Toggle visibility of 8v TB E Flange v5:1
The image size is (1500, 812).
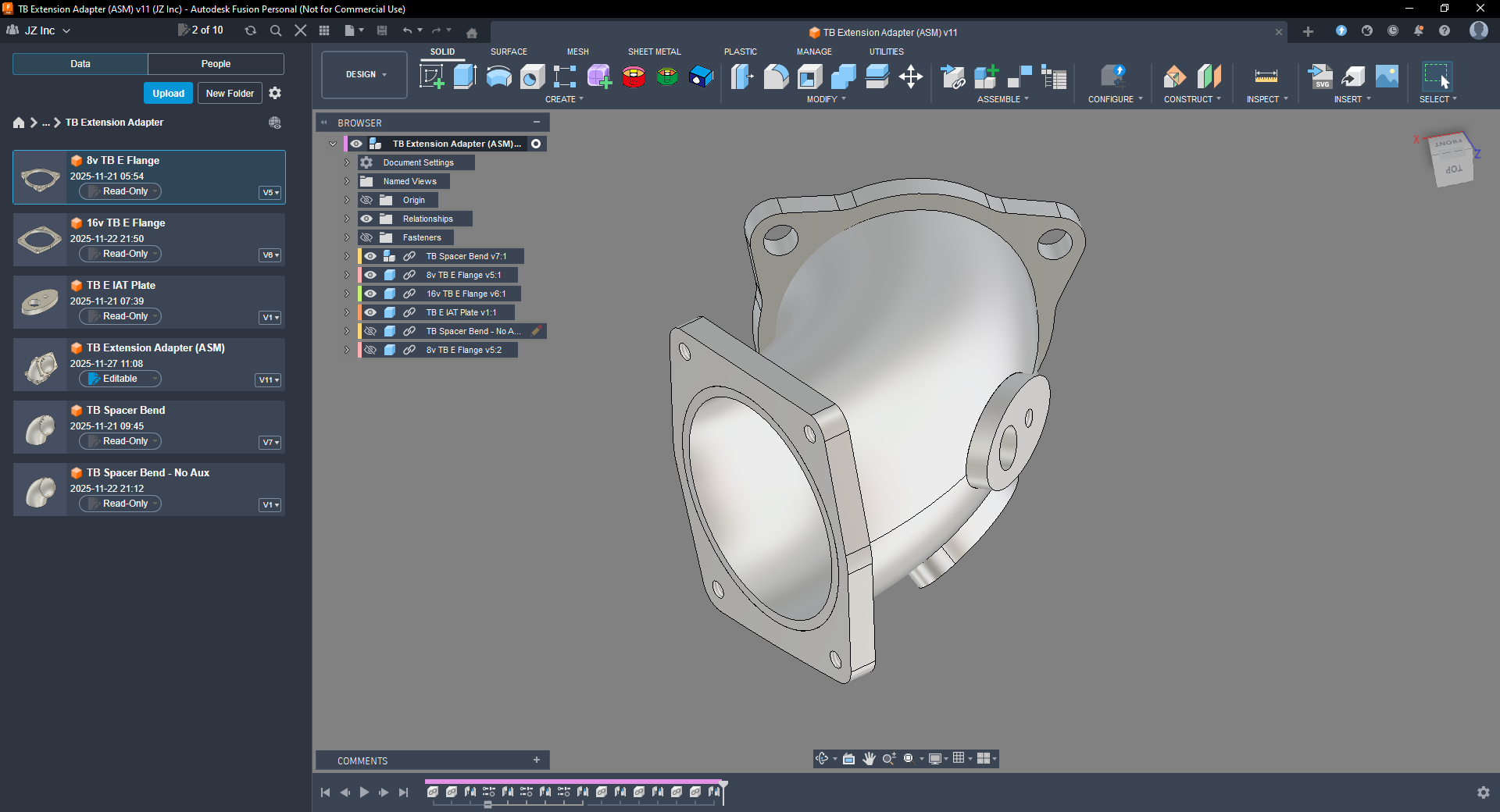tap(370, 275)
